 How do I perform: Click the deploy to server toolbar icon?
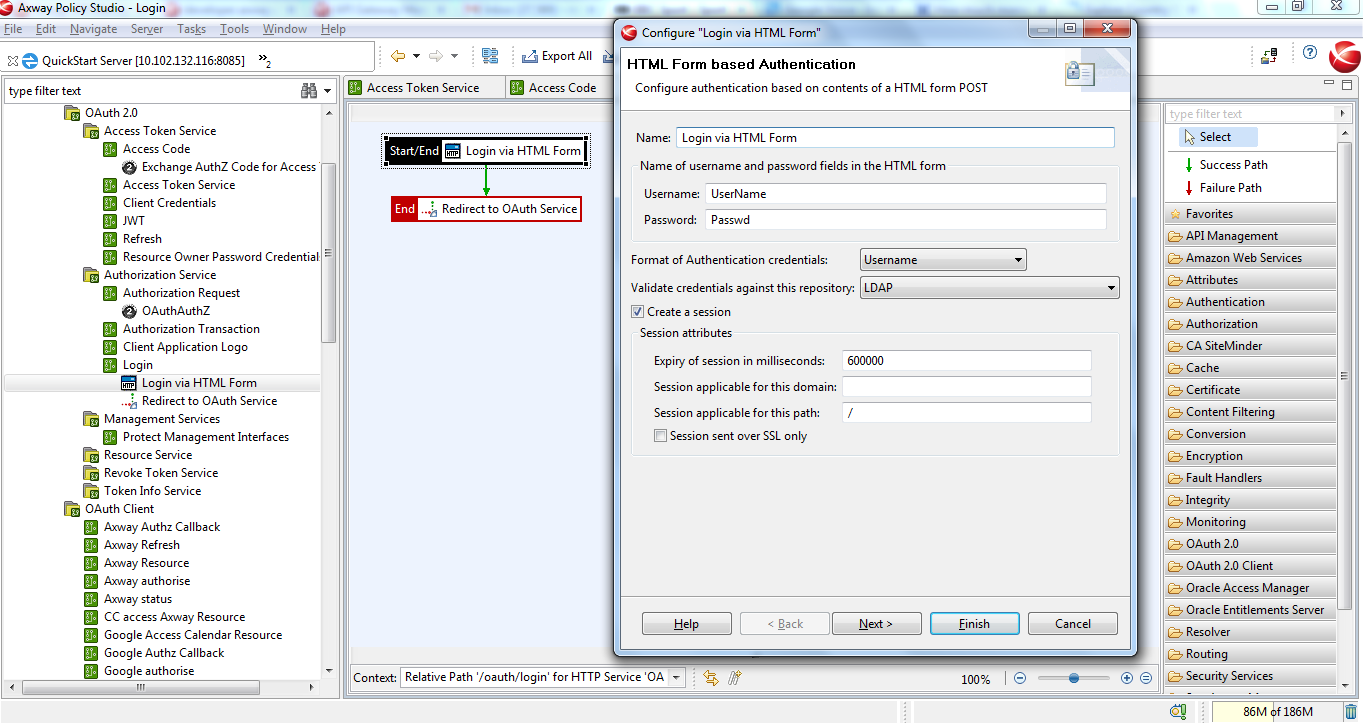click(x=1269, y=56)
